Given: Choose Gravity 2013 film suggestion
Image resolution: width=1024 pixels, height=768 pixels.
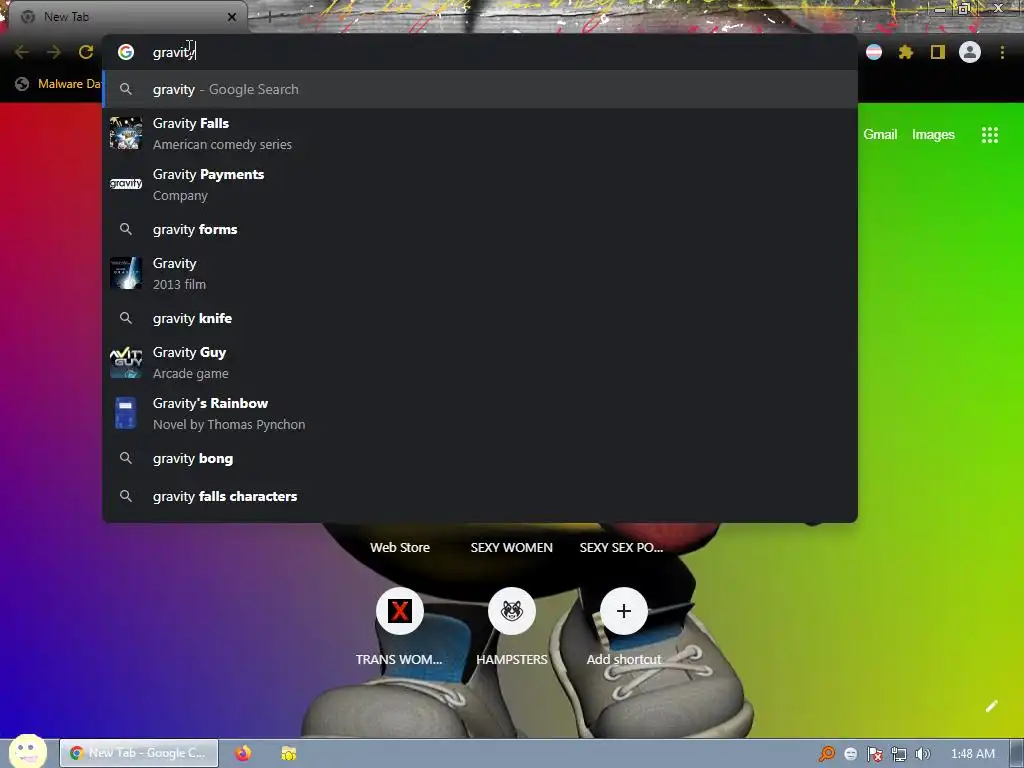Looking at the screenshot, I should point(479,273).
